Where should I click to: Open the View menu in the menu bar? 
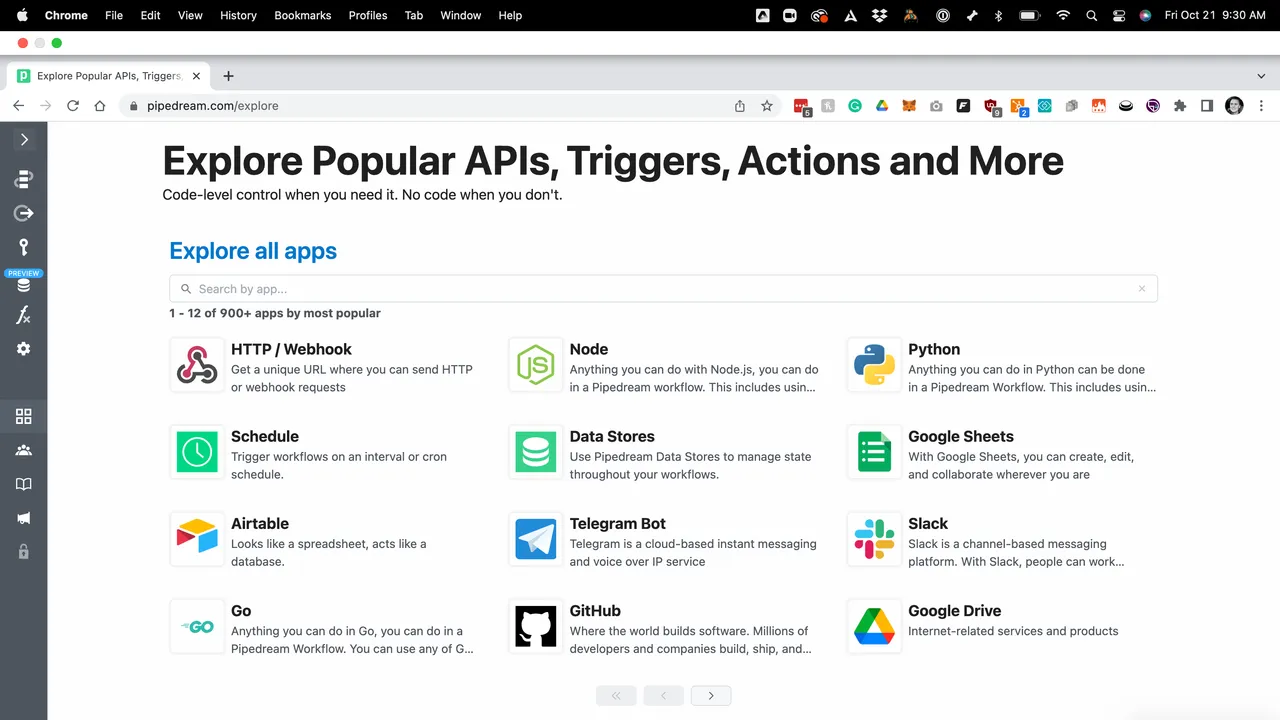tap(190, 15)
